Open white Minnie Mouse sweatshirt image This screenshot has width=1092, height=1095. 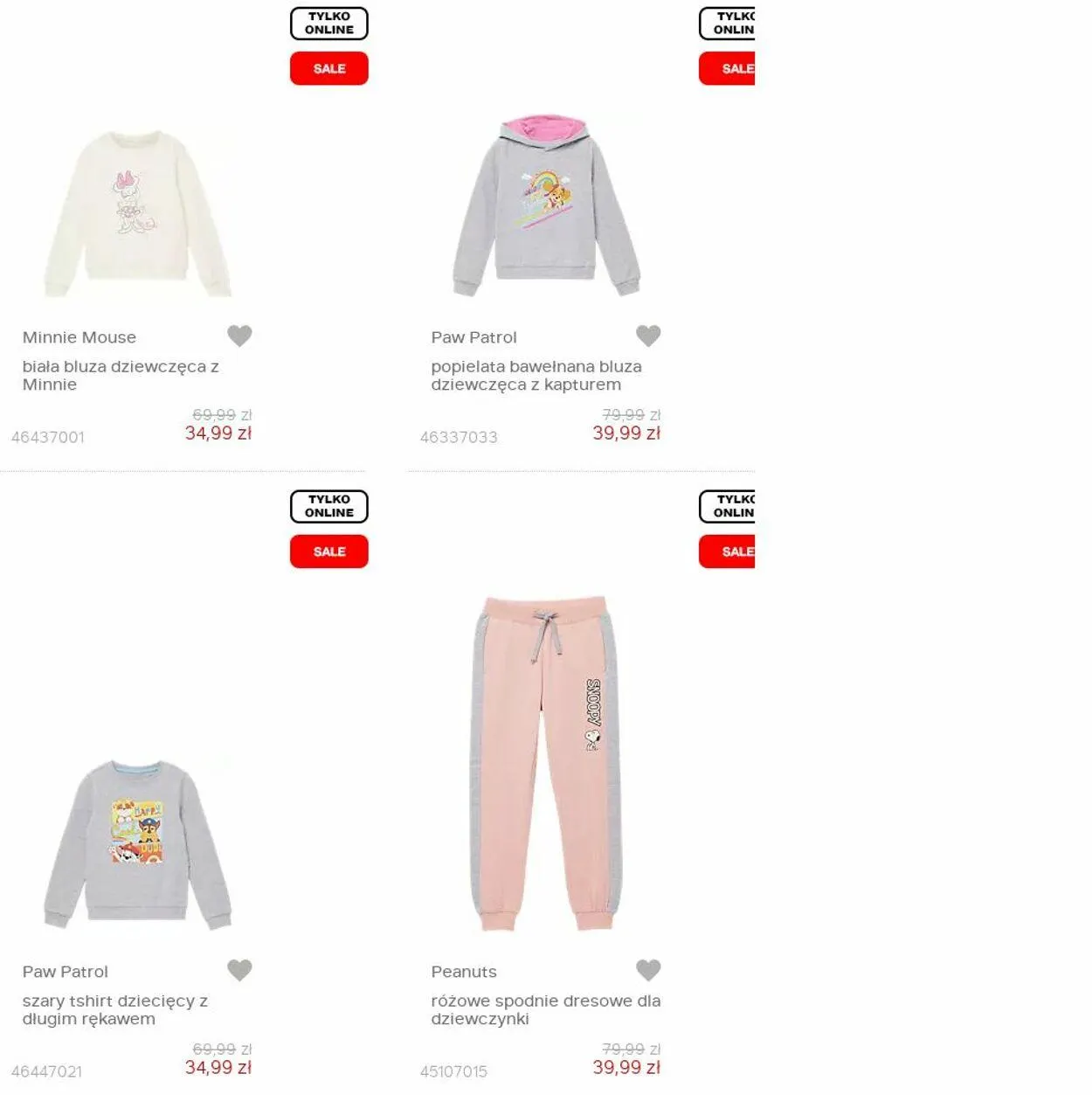tap(137, 214)
